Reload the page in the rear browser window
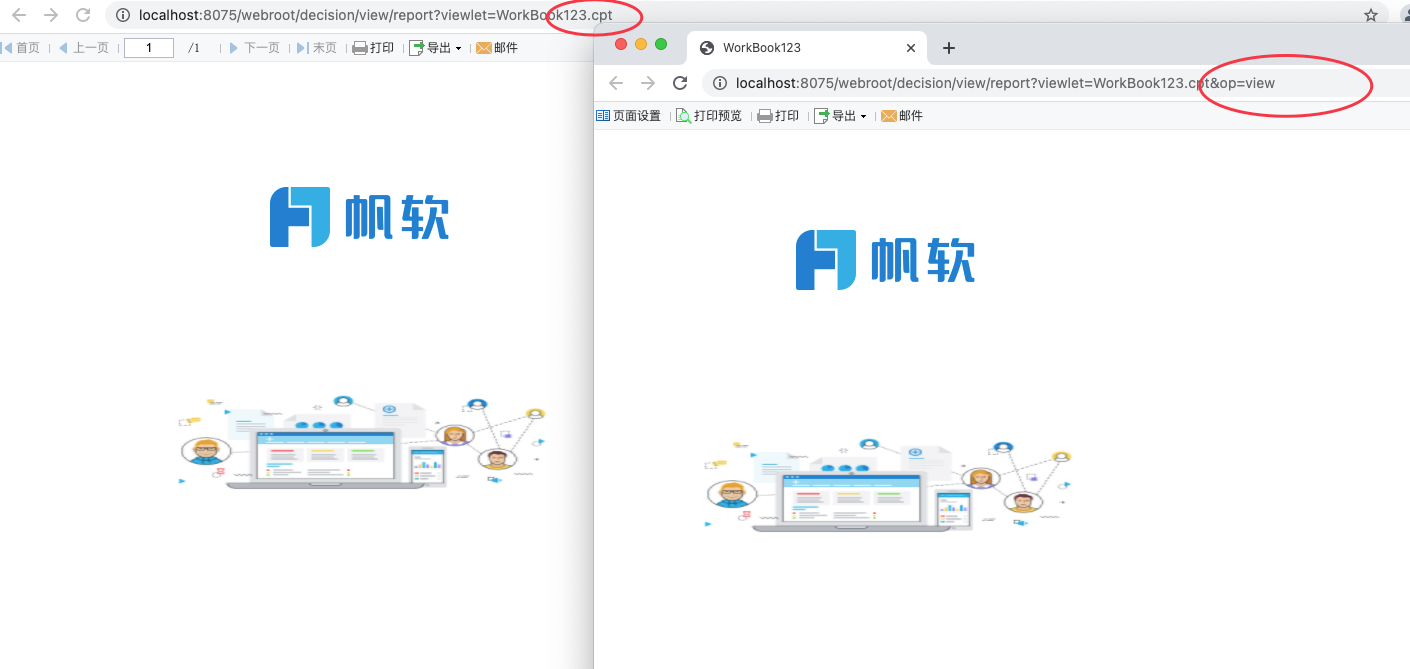 (83, 16)
